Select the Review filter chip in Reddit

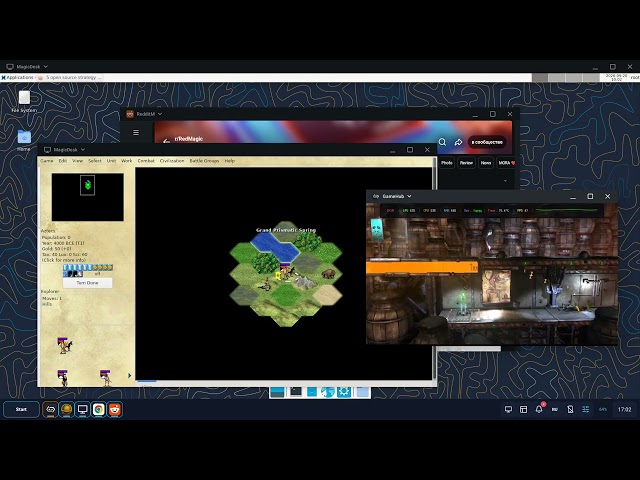[466, 163]
